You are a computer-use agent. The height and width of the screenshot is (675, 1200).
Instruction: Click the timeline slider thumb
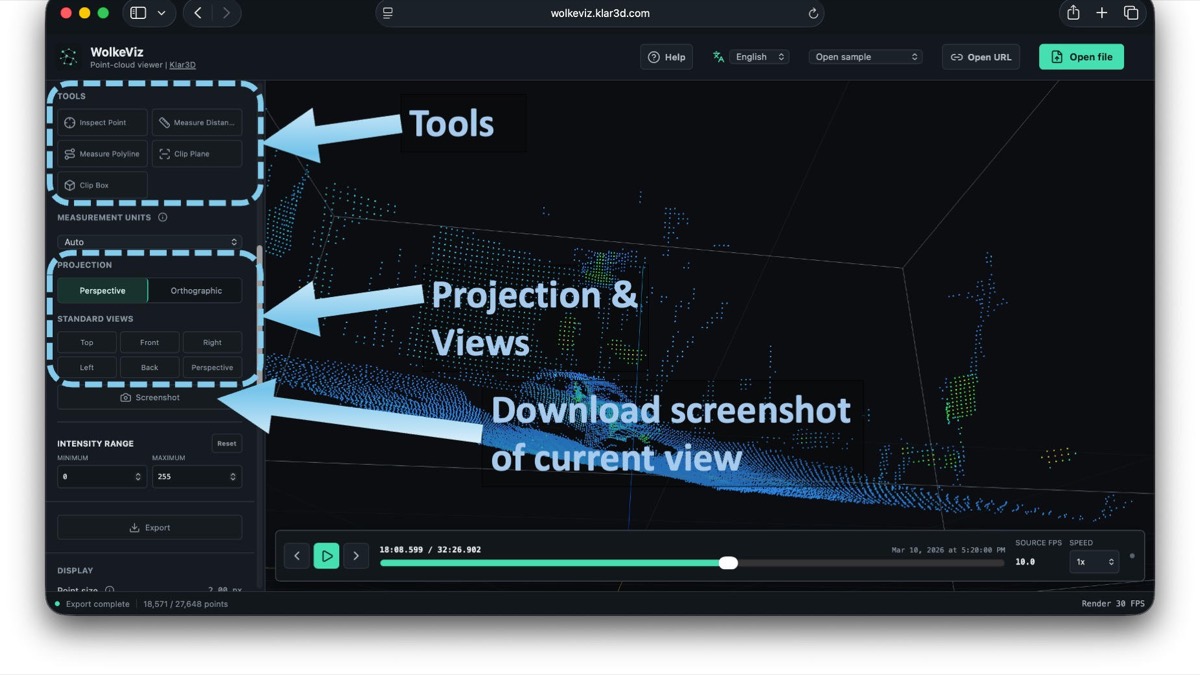pyautogui.click(x=728, y=563)
